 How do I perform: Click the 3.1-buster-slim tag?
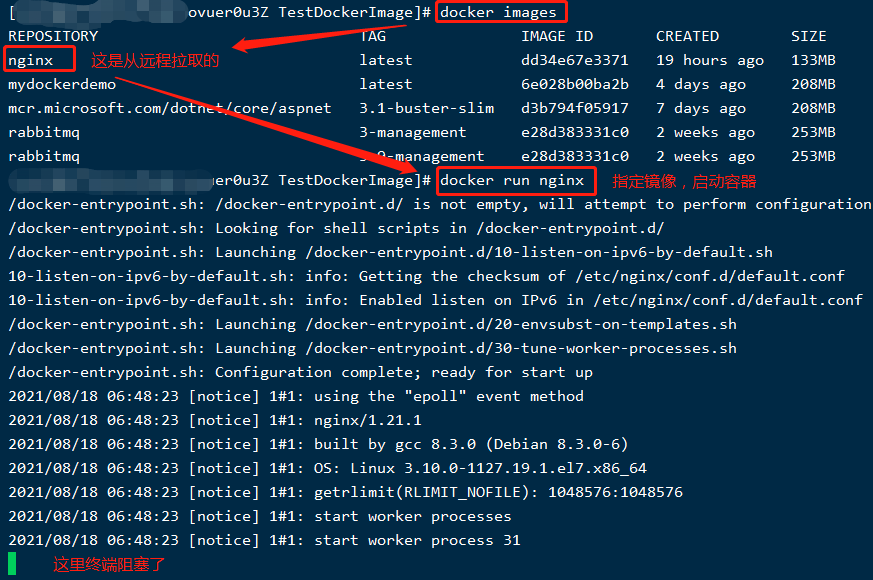426,108
